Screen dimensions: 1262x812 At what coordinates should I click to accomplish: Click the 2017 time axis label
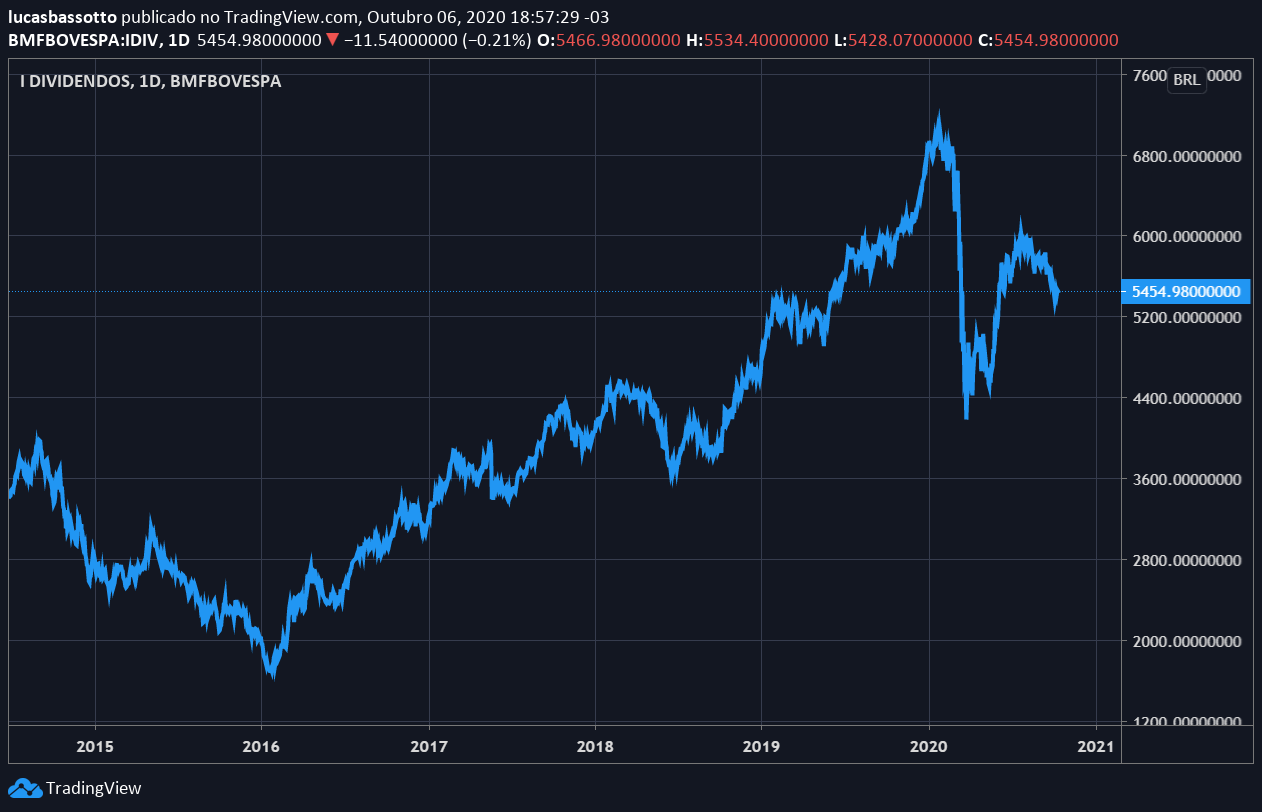pyautogui.click(x=429, y=746)
